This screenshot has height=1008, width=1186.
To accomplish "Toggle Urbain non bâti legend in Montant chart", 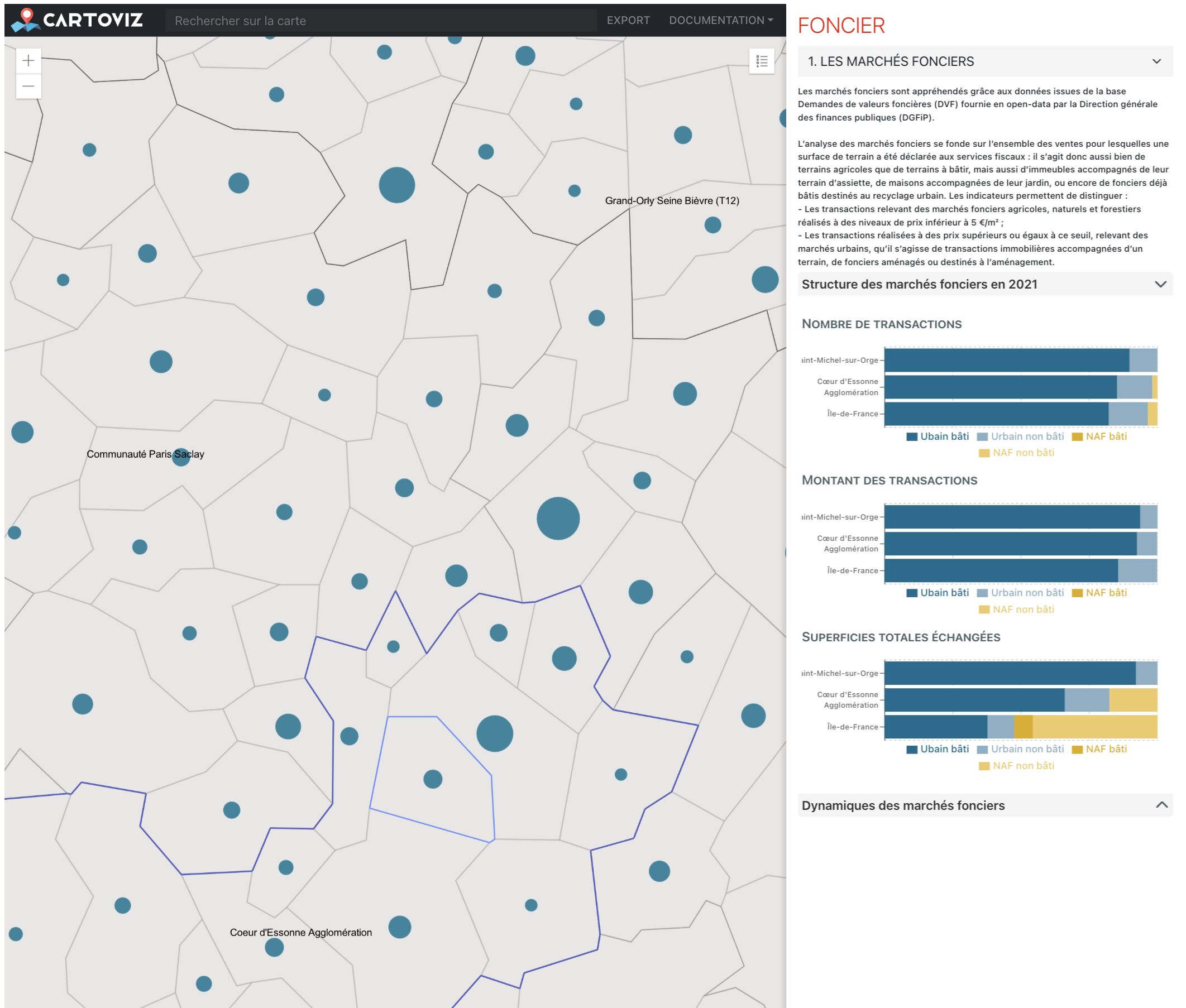I will [1026, 593].
